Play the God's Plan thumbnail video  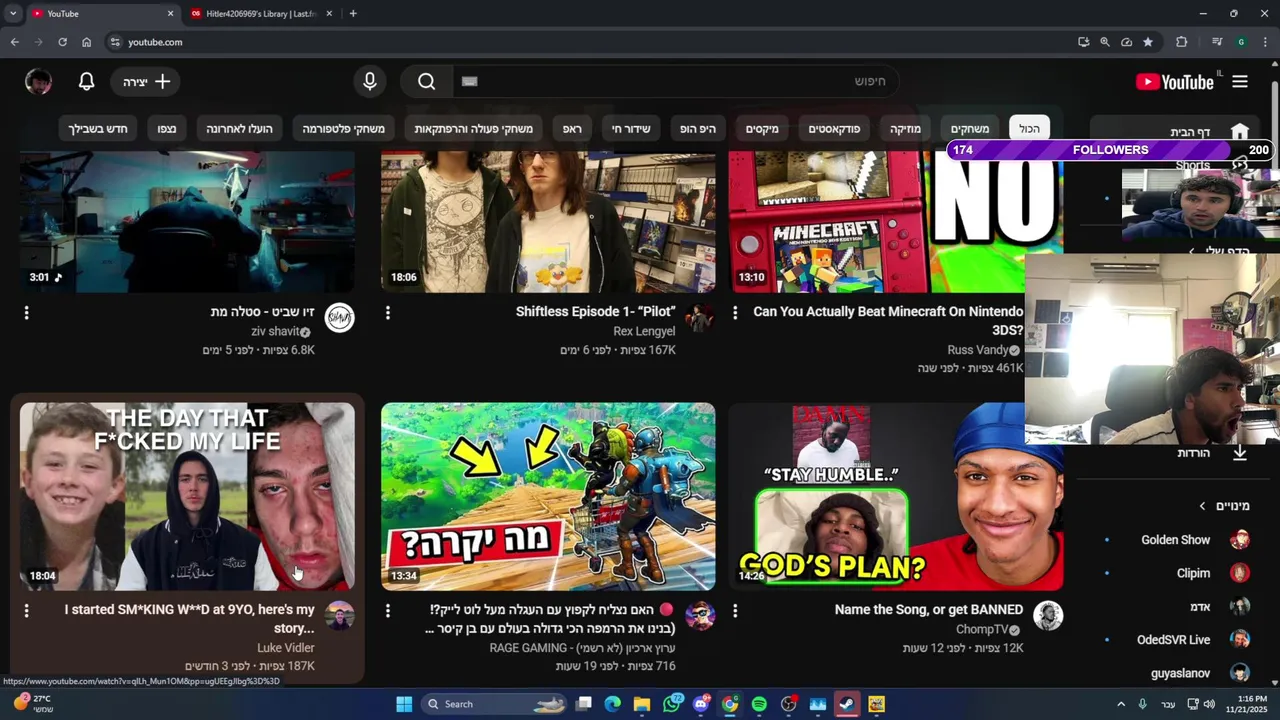click(895, 496)
